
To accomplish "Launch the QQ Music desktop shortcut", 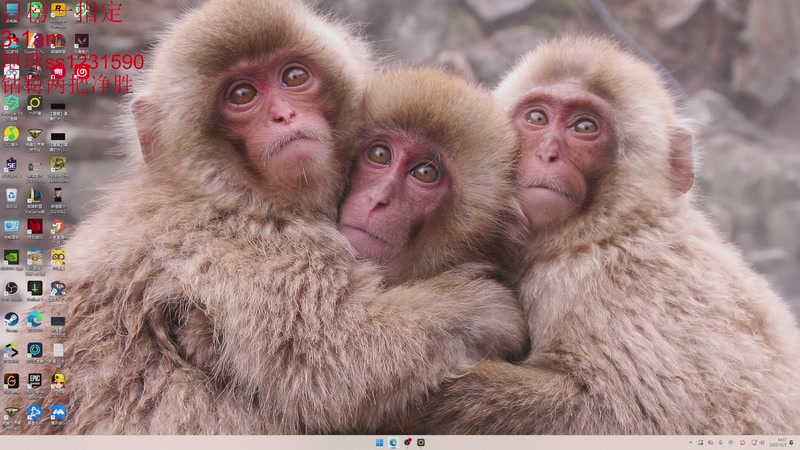I will pos(11,134).
